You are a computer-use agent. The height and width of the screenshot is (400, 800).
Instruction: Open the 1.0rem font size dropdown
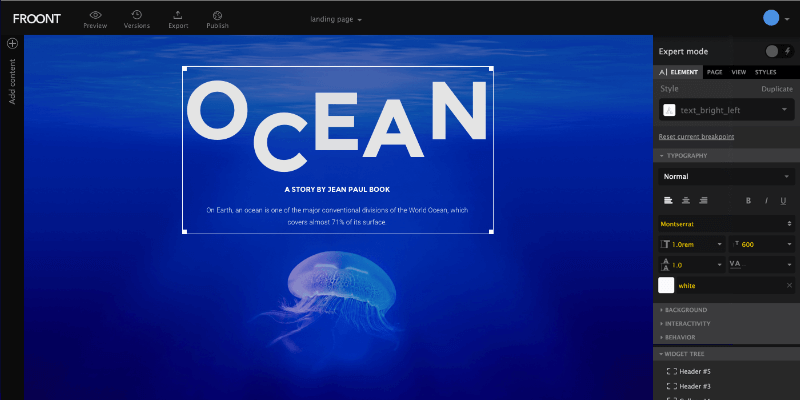(692, 244)
